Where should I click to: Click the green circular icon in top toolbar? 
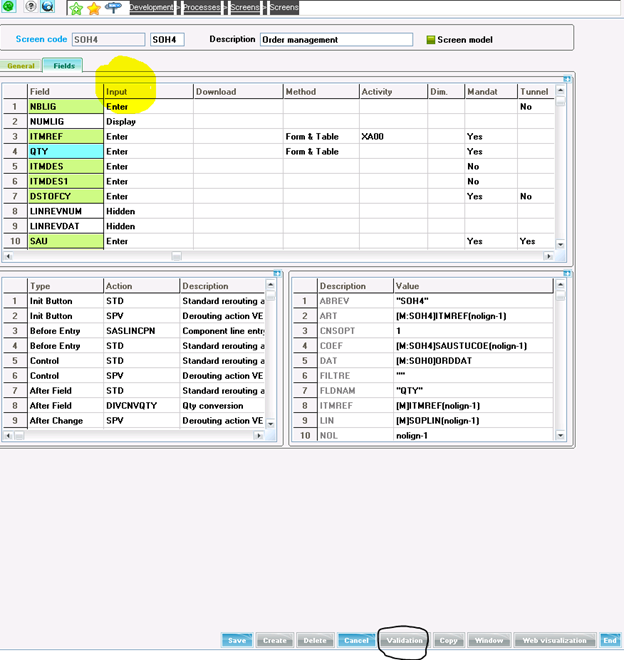pyautogui.click(x=8, y=7)
